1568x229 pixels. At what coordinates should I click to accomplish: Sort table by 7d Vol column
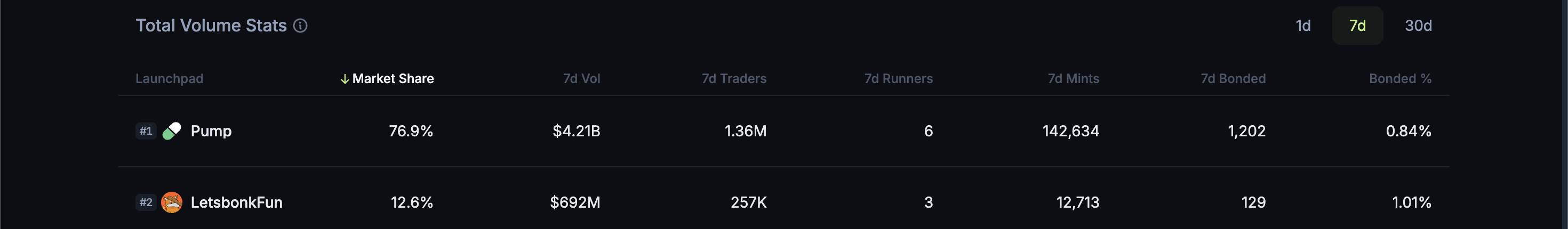click(x=581, y=79)
